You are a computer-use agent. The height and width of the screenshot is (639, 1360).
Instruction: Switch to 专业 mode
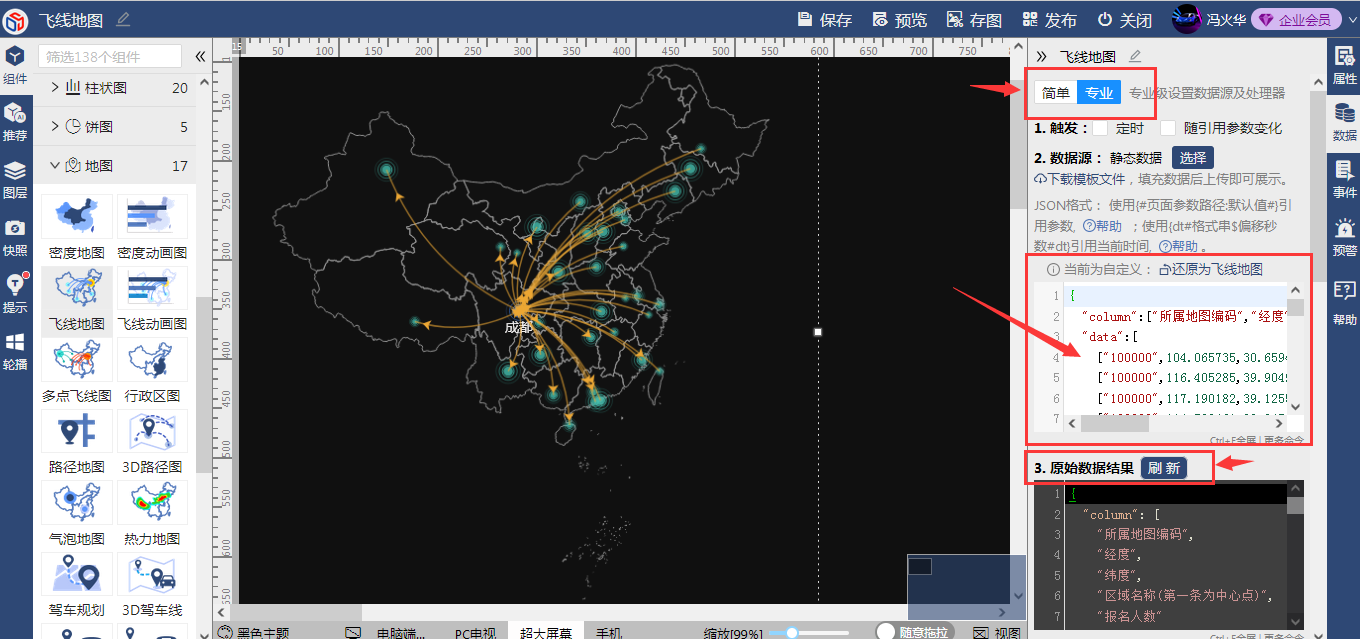pyautogui.click(x=1099, y=93)
